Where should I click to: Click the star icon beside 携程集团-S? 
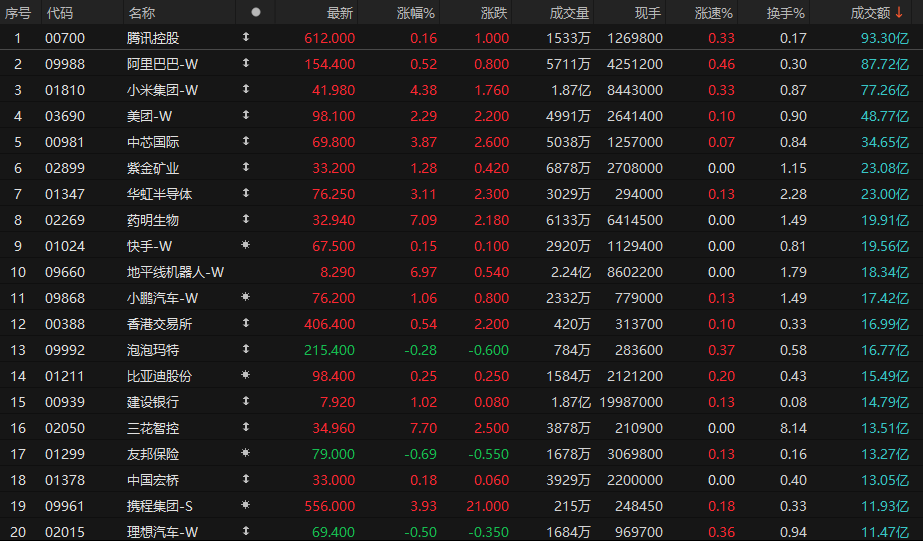[x=246, y=505]
